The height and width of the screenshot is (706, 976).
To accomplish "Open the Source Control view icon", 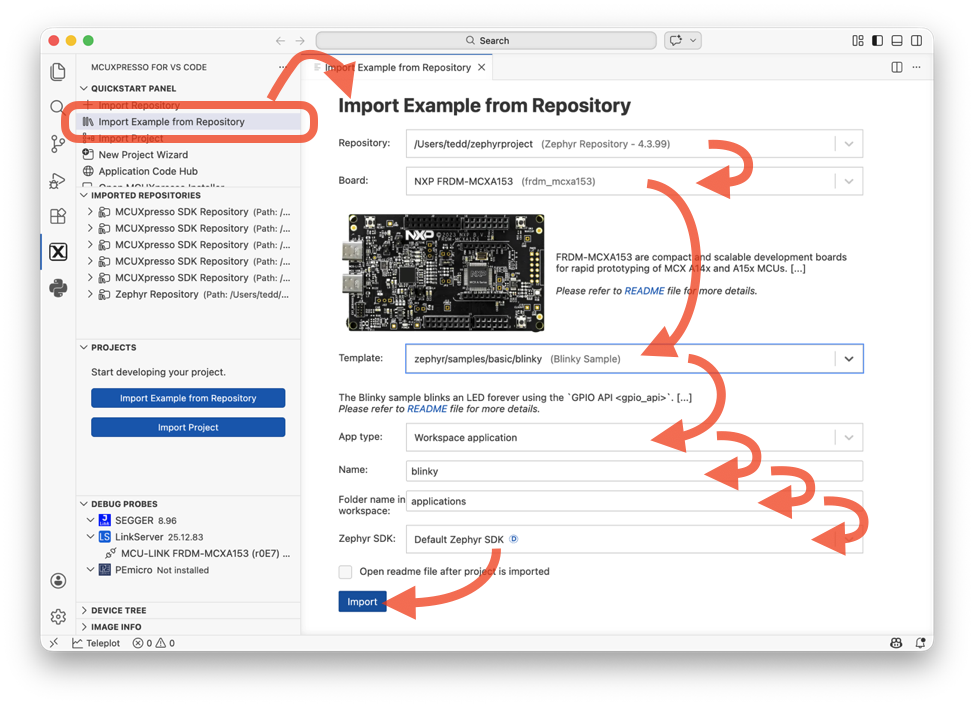I will 58,144.
